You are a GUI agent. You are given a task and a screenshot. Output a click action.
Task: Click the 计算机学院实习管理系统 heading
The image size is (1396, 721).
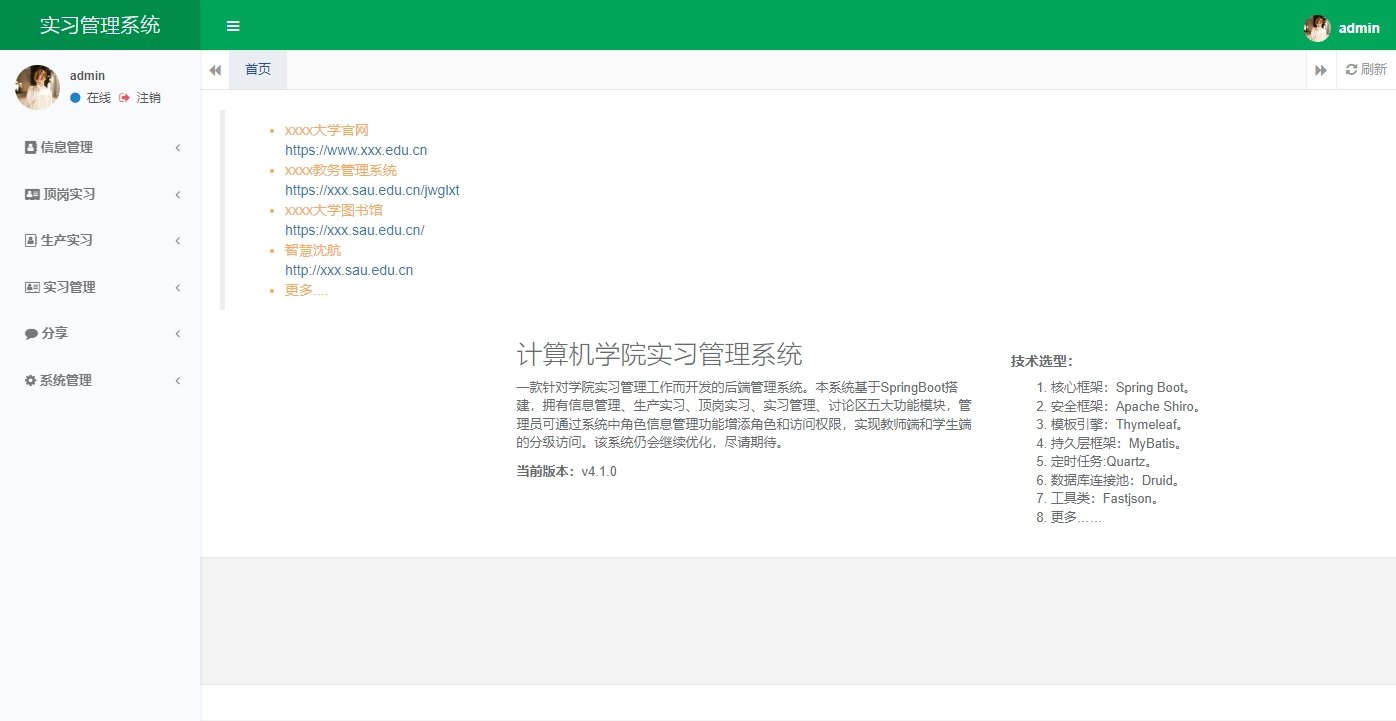659,354
